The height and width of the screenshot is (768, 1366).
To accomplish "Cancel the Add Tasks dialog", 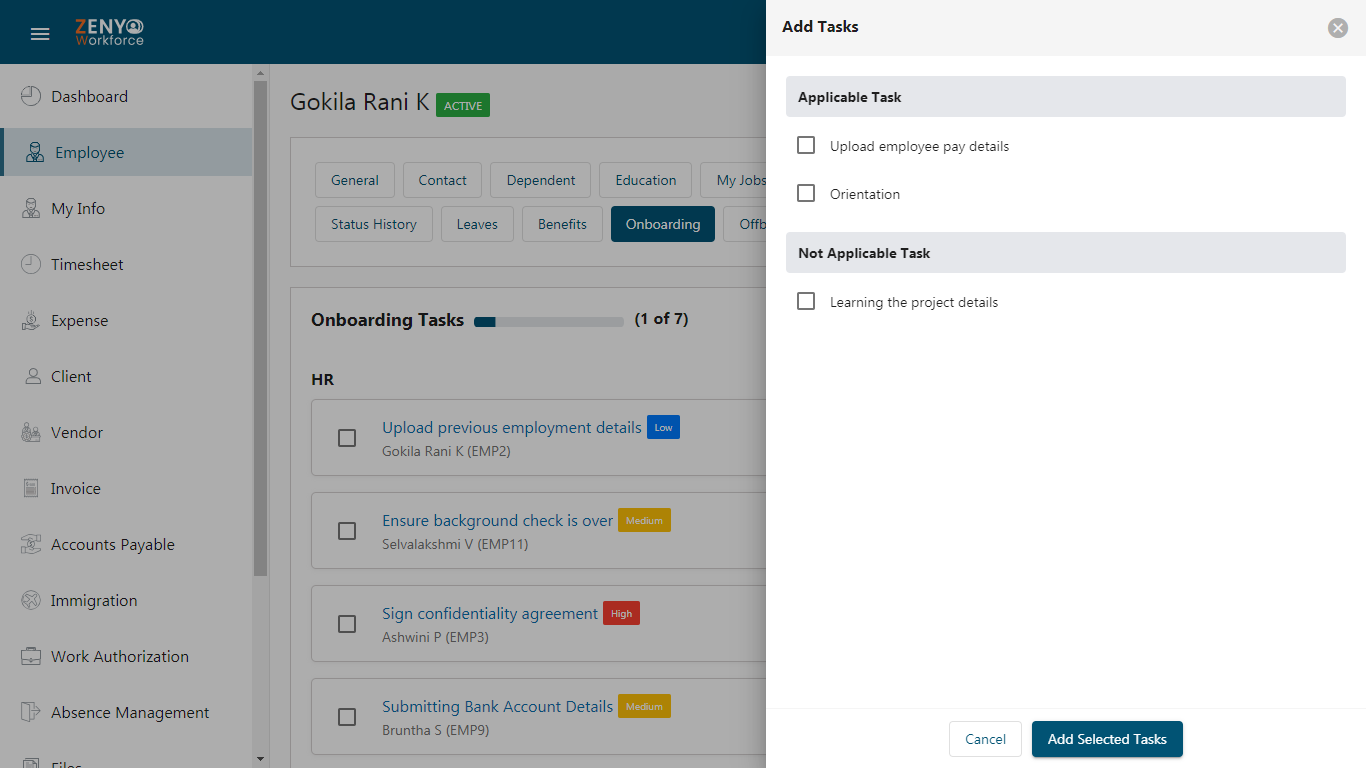I will pyautogui.click(x=985, y=739).
